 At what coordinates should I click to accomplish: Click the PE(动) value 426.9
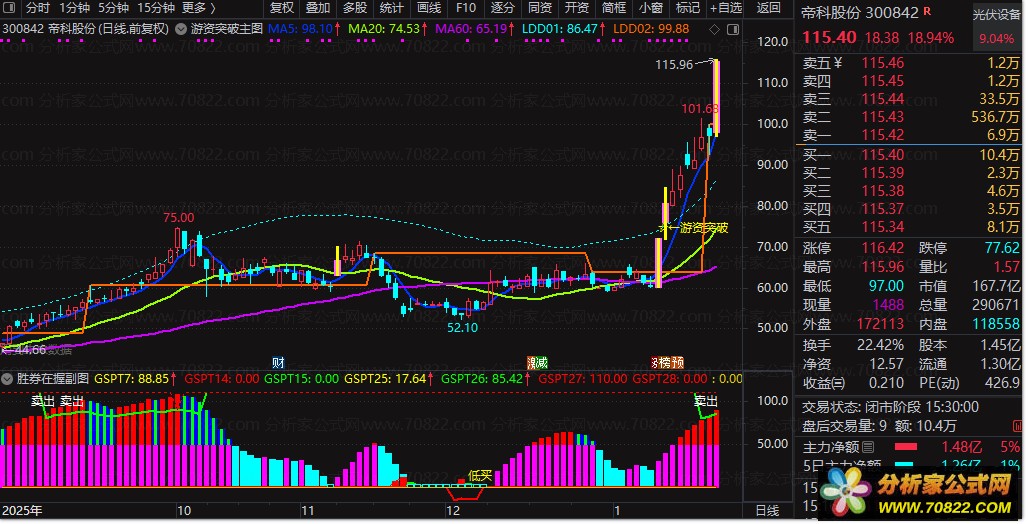click(1002, 382)
